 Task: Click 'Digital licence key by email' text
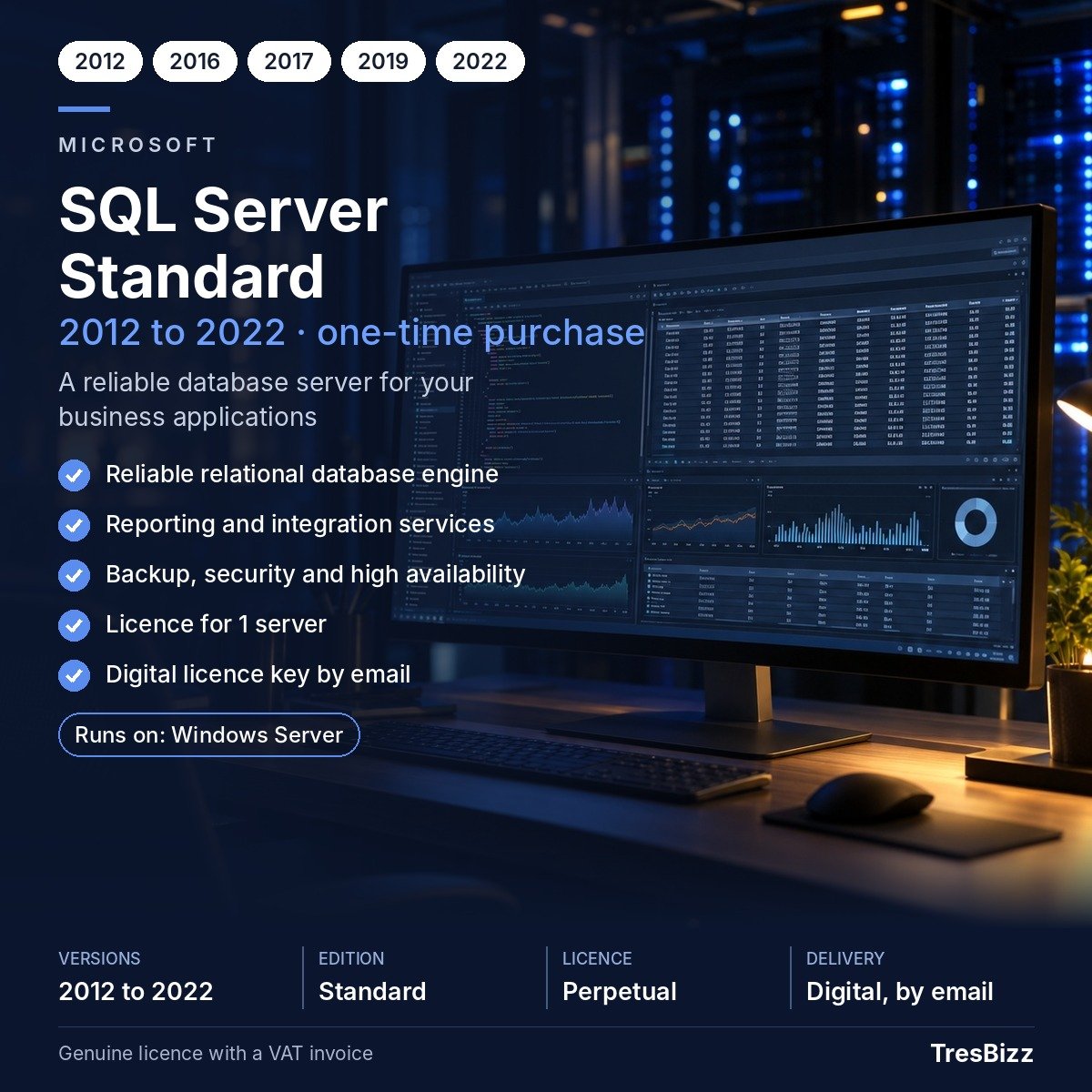(x=258, y=674)
